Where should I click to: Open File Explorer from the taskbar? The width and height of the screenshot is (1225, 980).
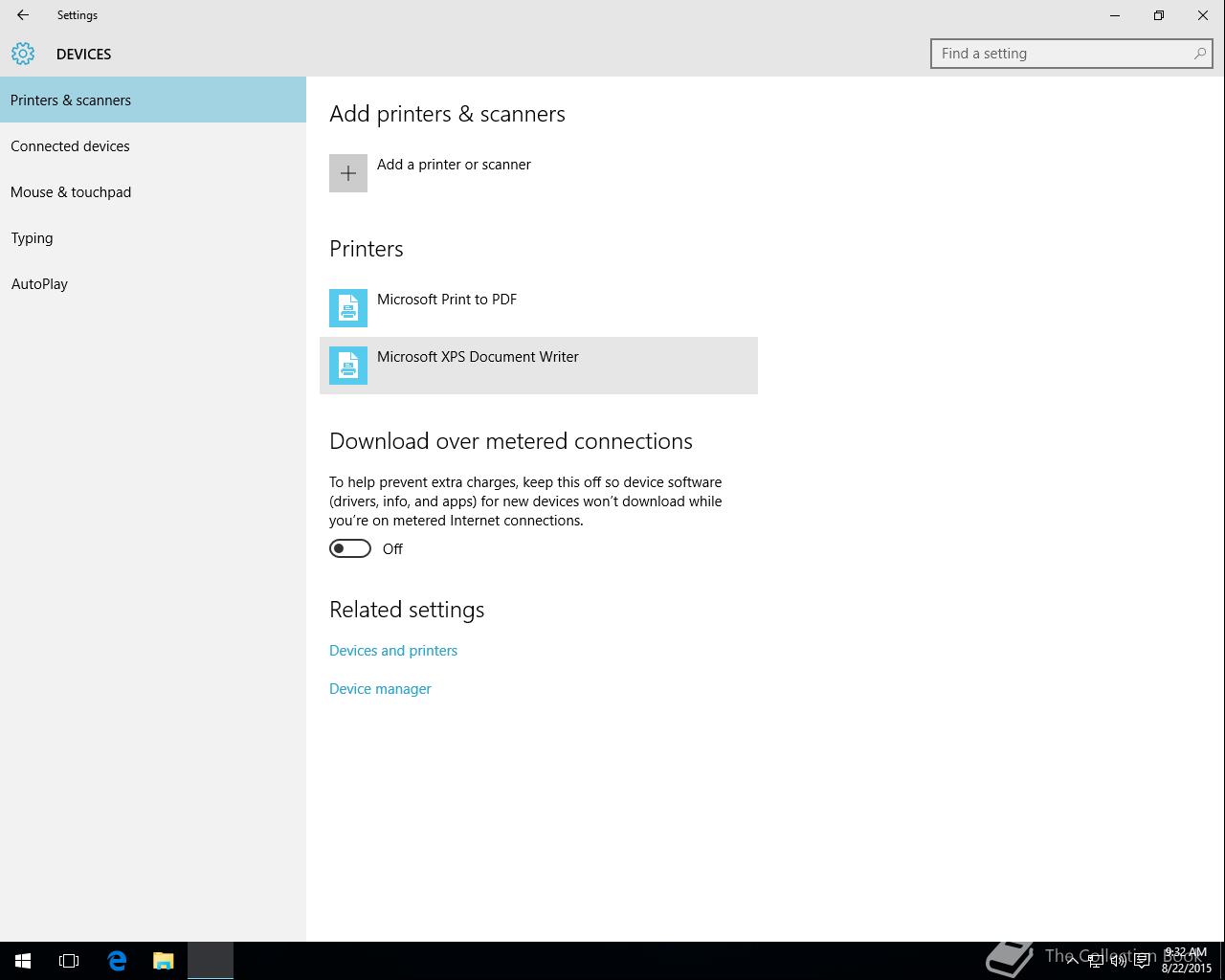[x=164, y=961]
